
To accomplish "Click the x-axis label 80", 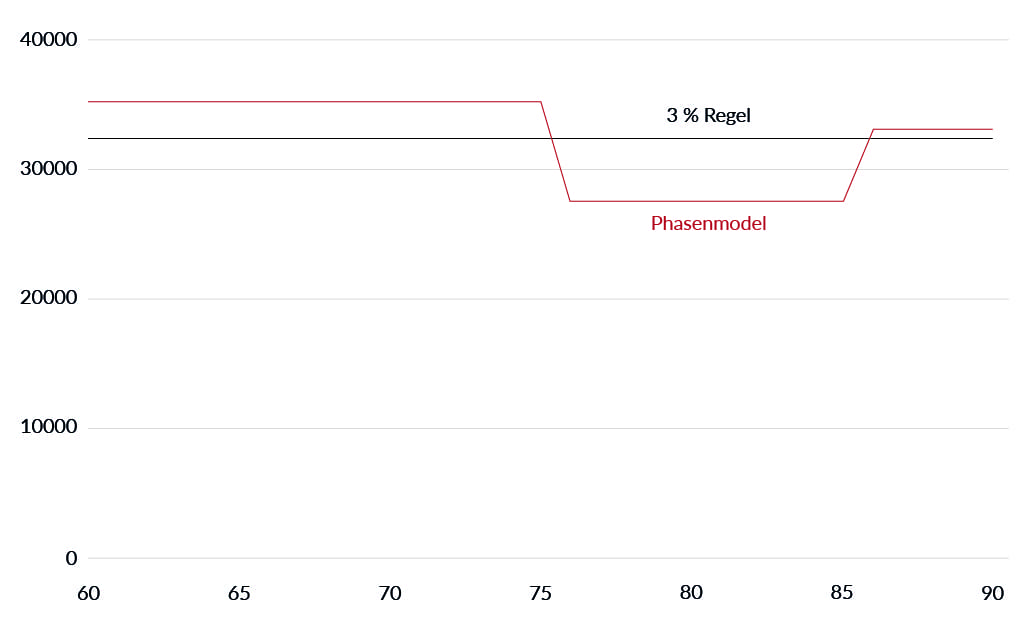I will coord(691,593).
